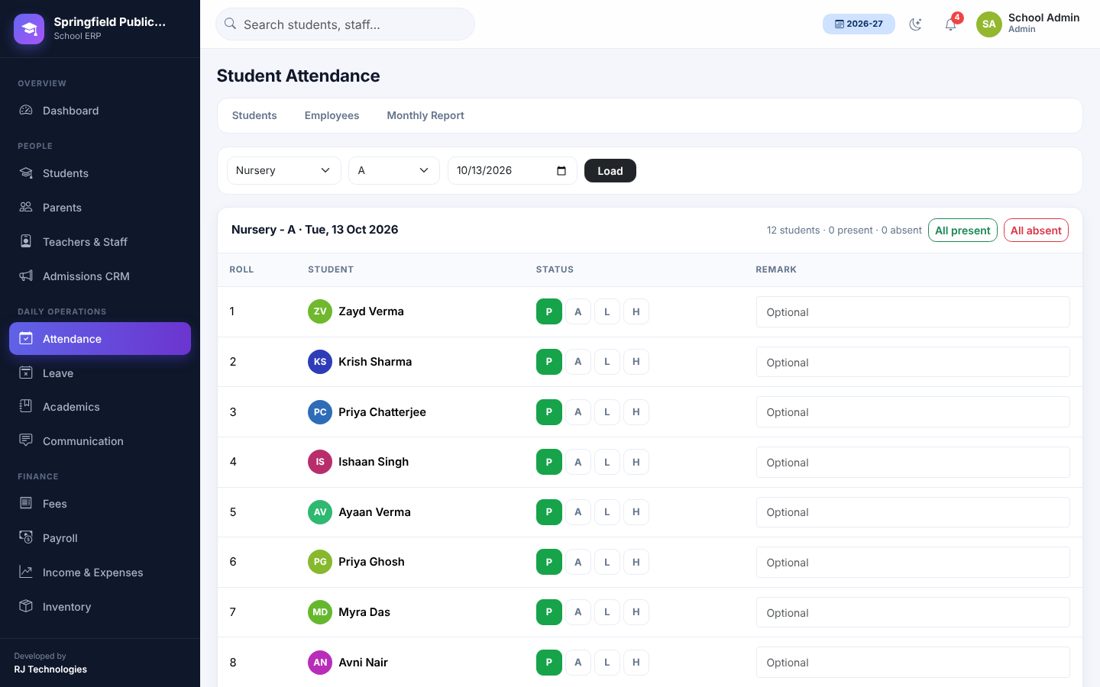Screen dimensions: 1100x687
Task: Open the Nursery class dropdown
Action: [283, 171]
